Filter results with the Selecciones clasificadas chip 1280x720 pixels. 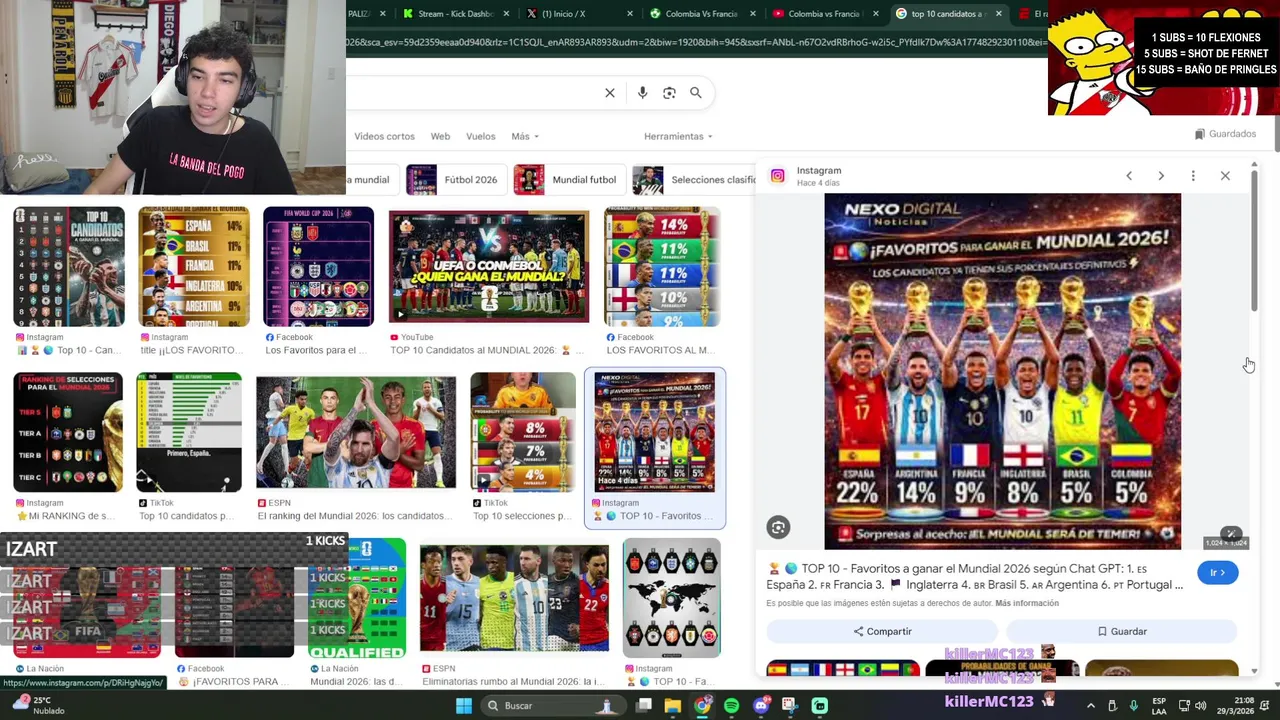point(695,180)
